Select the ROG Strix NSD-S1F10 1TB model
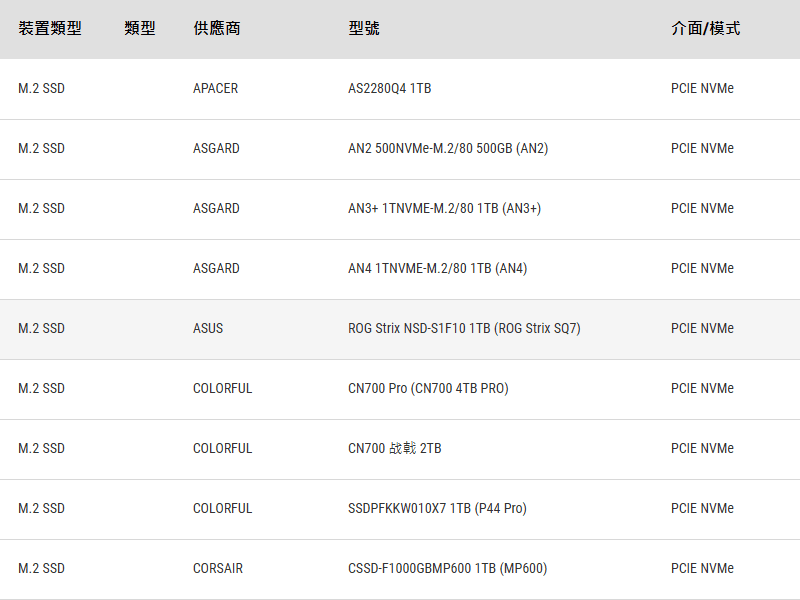 tap(464, 328)
